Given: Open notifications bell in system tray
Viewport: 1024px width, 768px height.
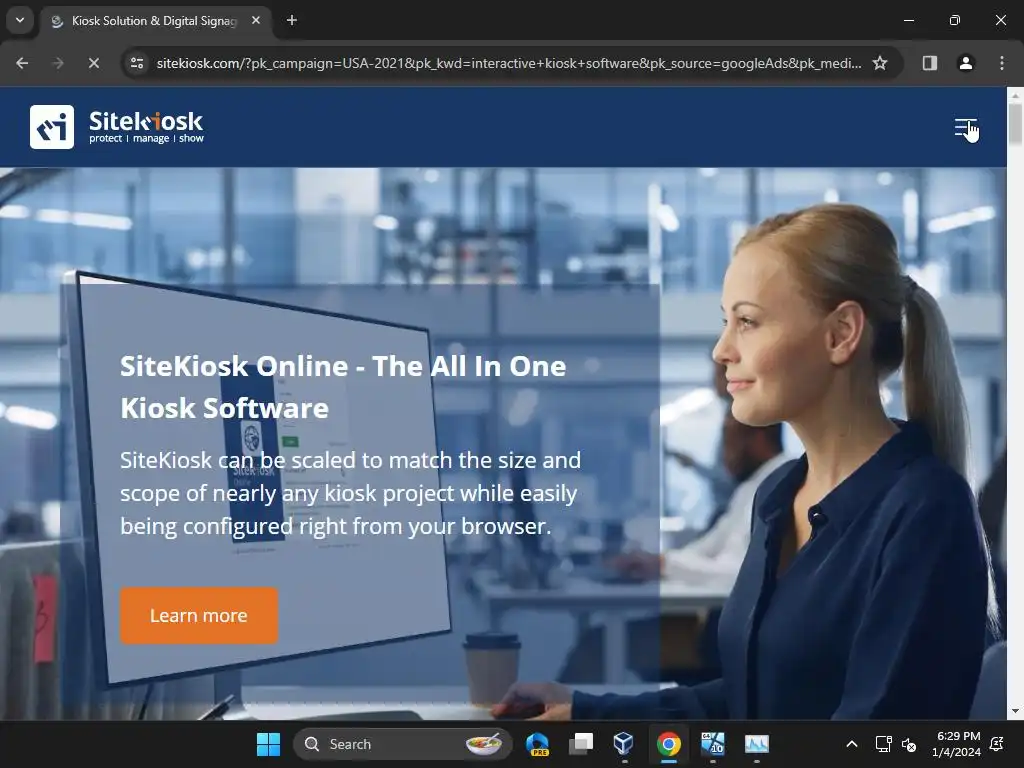Looking at the screenshot, I should tap(998, 744).
